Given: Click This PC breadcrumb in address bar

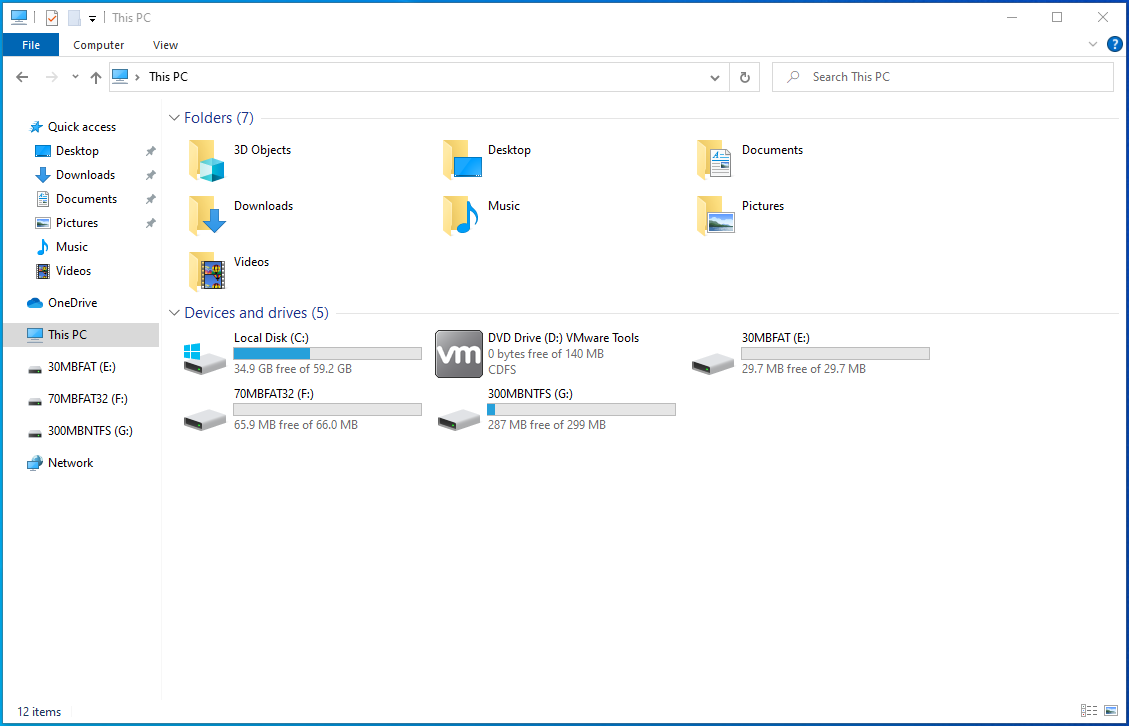Looking at the screenshot, I should pyautogui.click(x=168, y=77).
